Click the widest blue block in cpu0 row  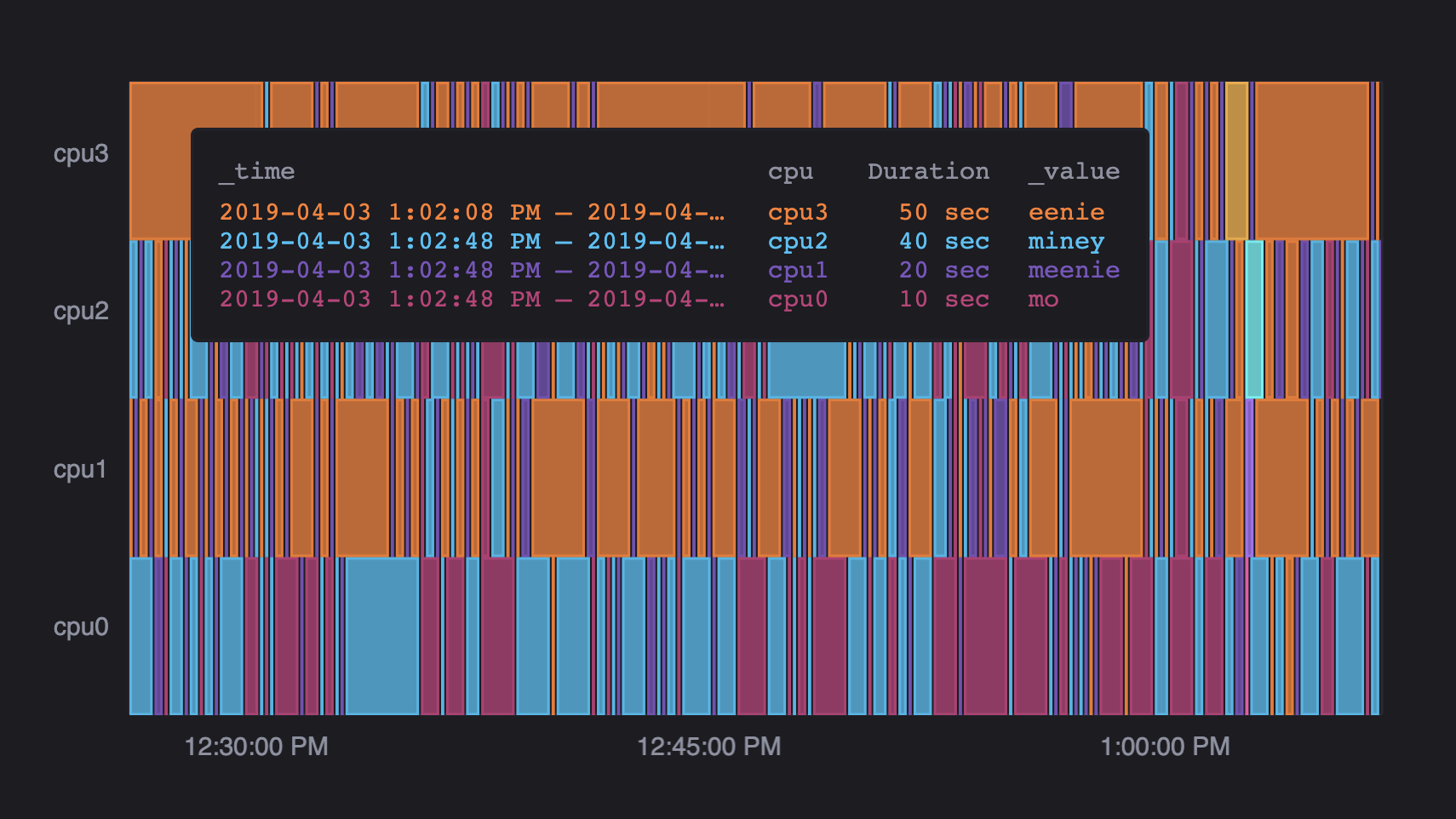pos(382,635)
